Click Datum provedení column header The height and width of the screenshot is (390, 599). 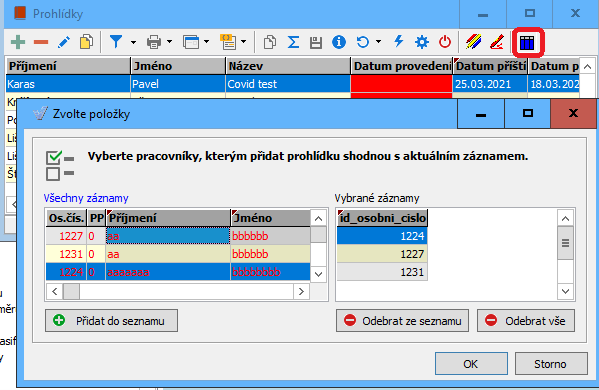[401, 66]
